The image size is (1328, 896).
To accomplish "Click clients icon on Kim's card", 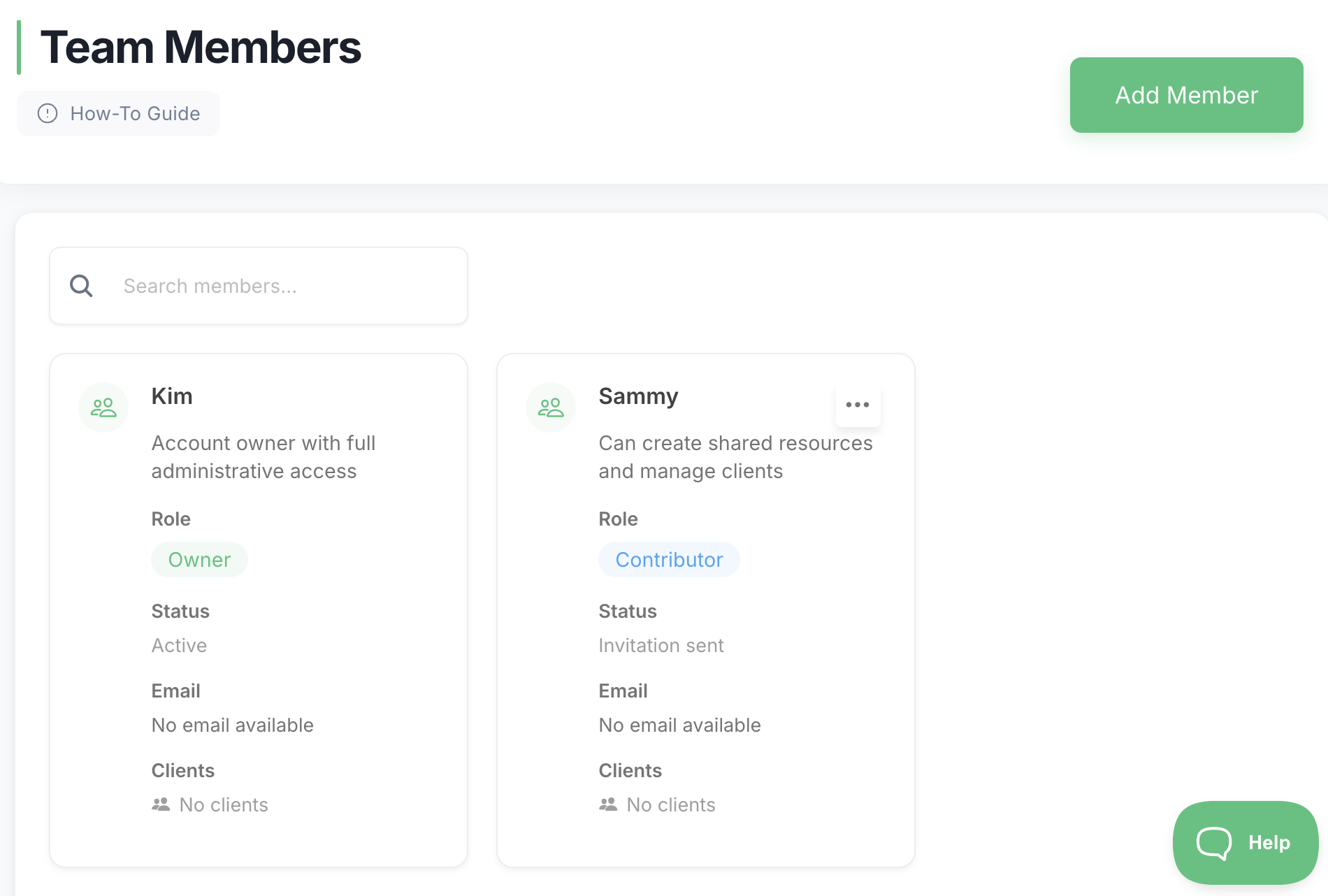I will click(161, 804).
